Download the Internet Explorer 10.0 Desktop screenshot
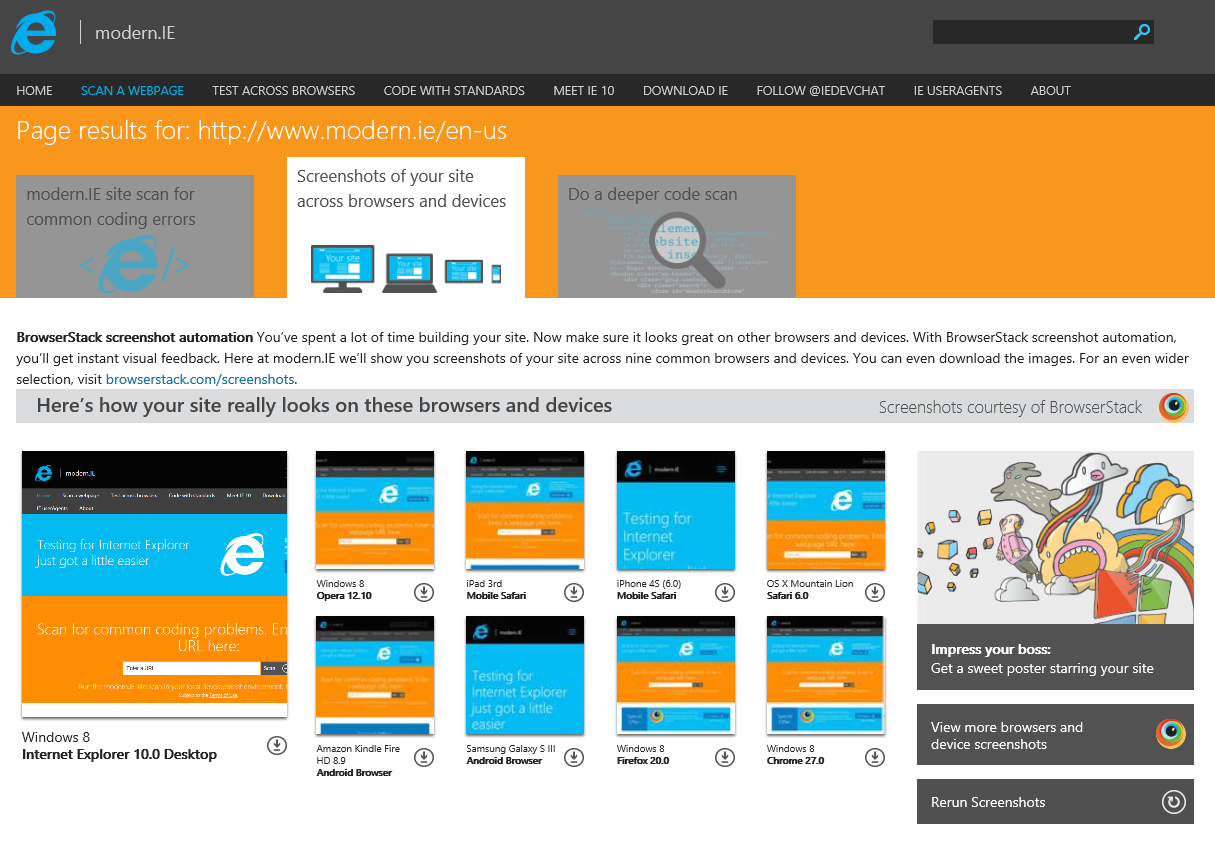The image size is (1215, 845). point(277,745)
